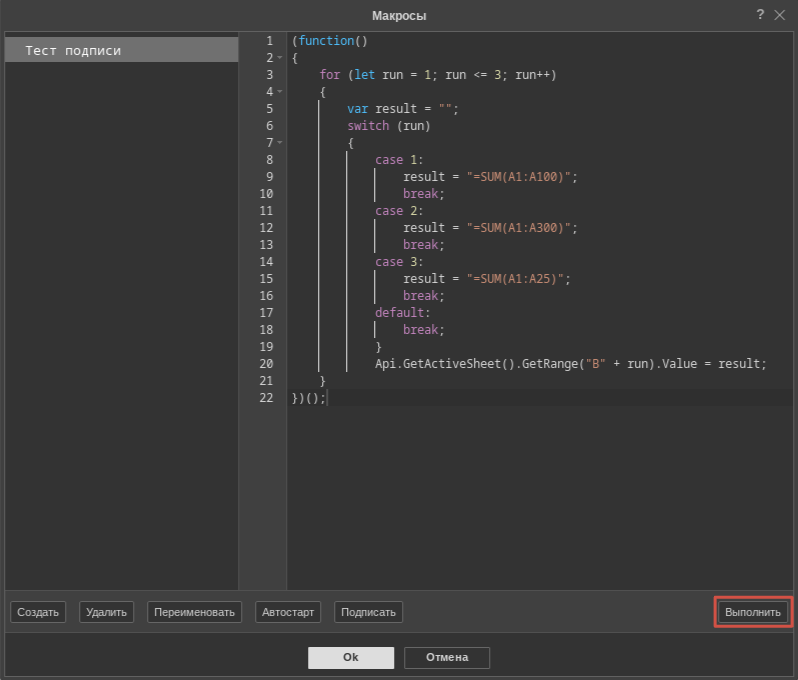Click the string "=SUM(A1:A300)"
The height and width of the screenshot is (680, 798).
click(519, 228)
